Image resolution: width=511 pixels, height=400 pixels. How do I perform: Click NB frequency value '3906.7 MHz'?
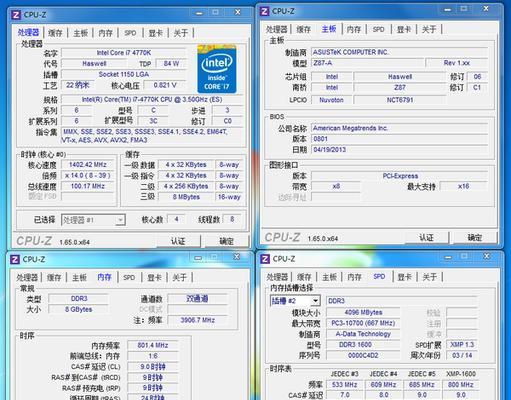[x=197, y=320]
